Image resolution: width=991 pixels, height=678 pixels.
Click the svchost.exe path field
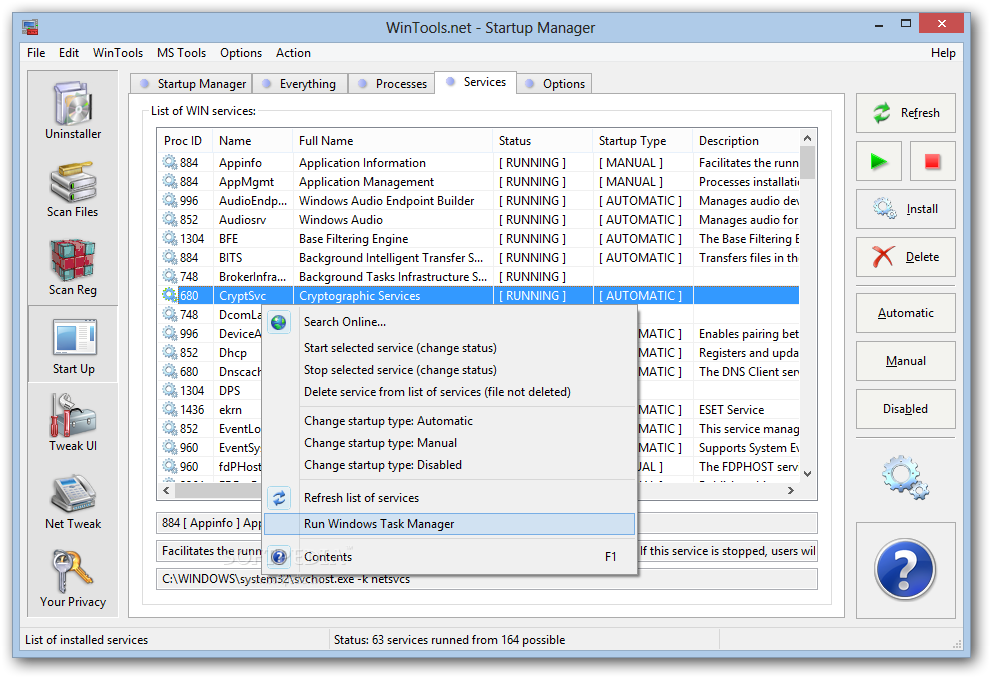point(487,579)
